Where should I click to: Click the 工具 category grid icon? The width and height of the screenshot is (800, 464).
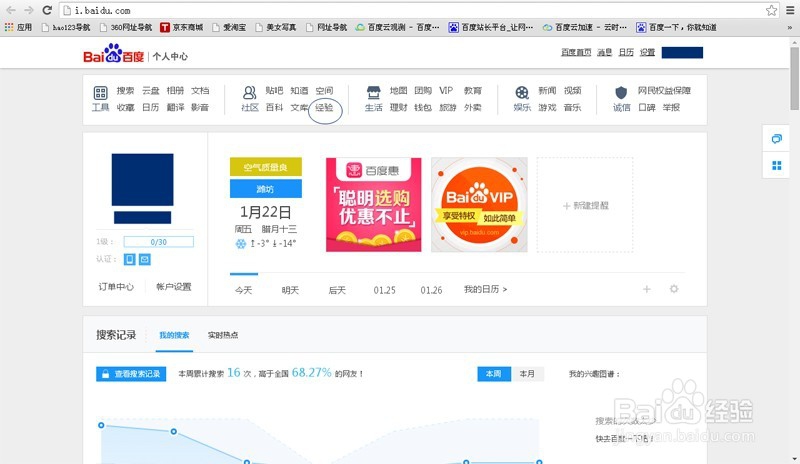101,92
